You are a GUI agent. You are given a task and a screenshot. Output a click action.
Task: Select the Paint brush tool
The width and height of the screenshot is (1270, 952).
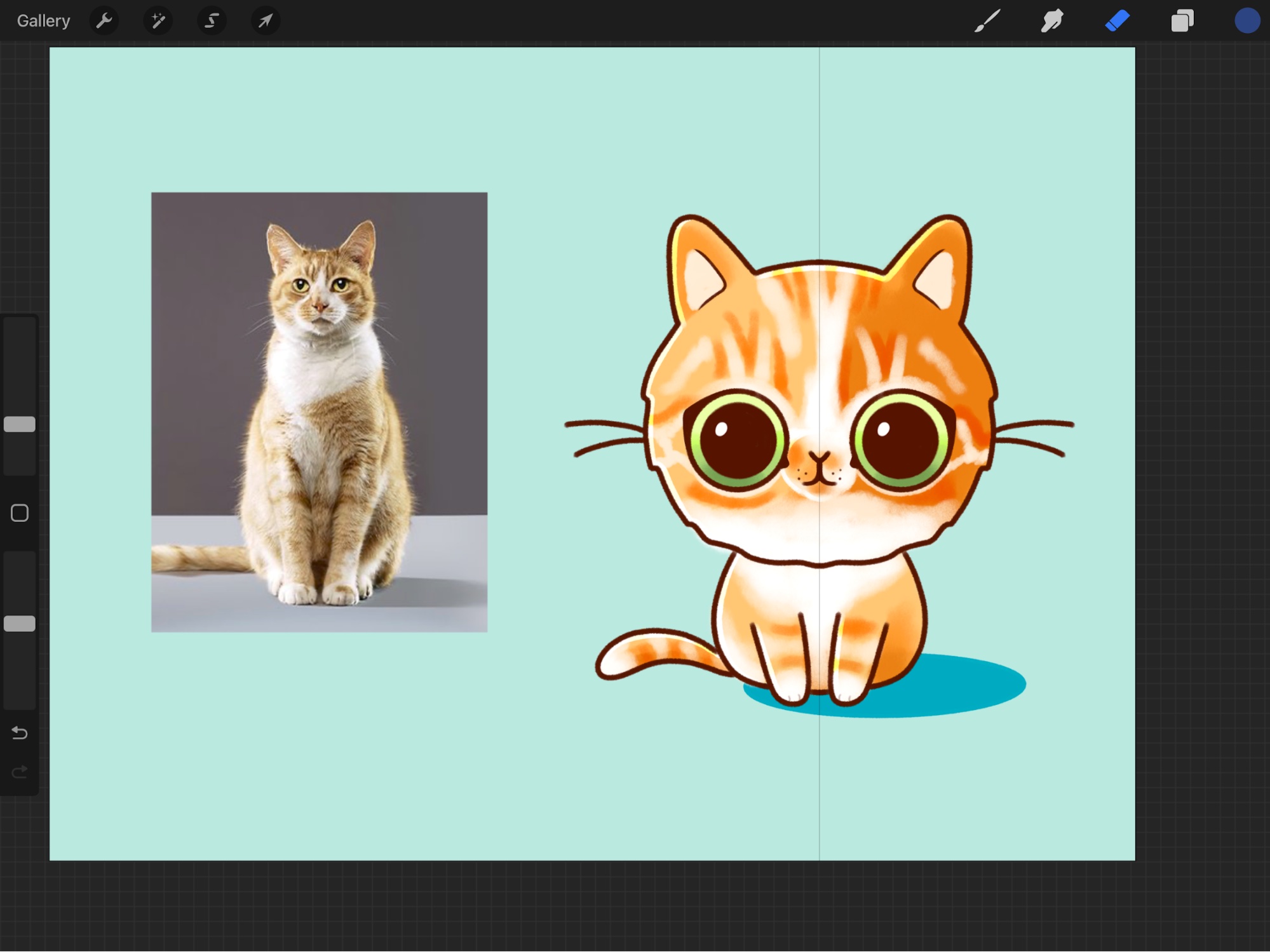coord(987,21)
